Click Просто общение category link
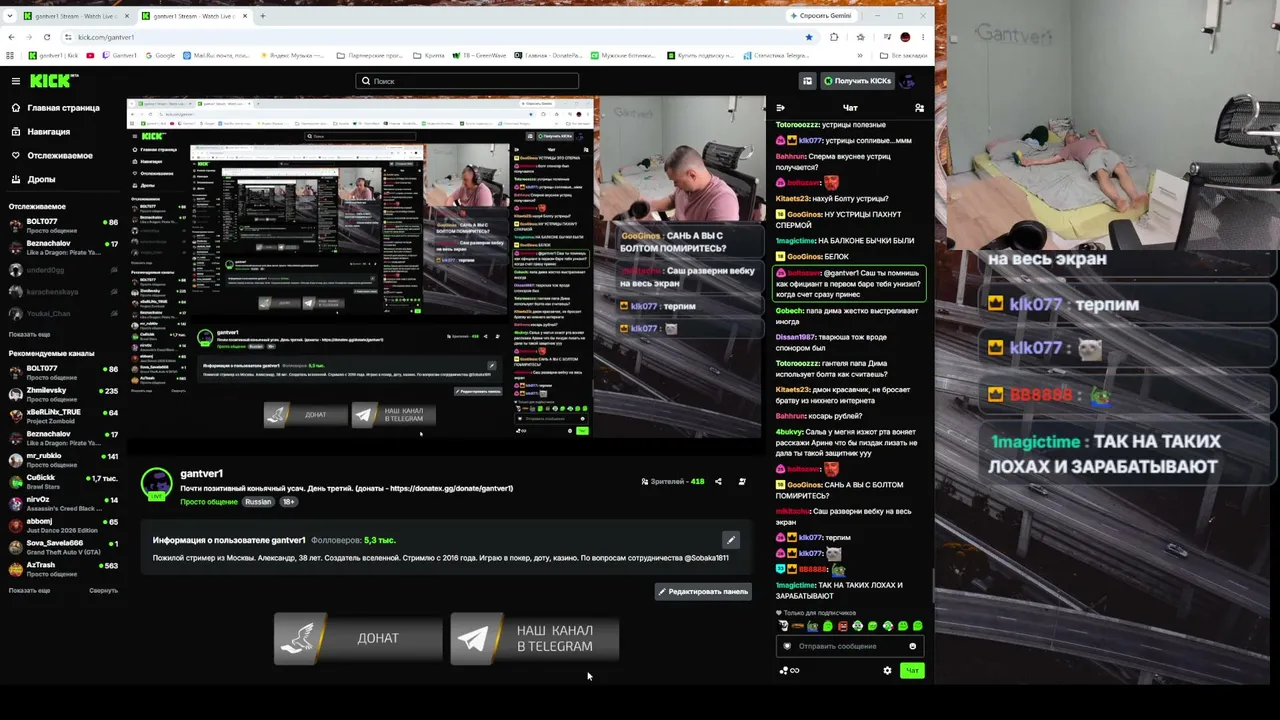Screen dimensions: 1280x720 209,502
